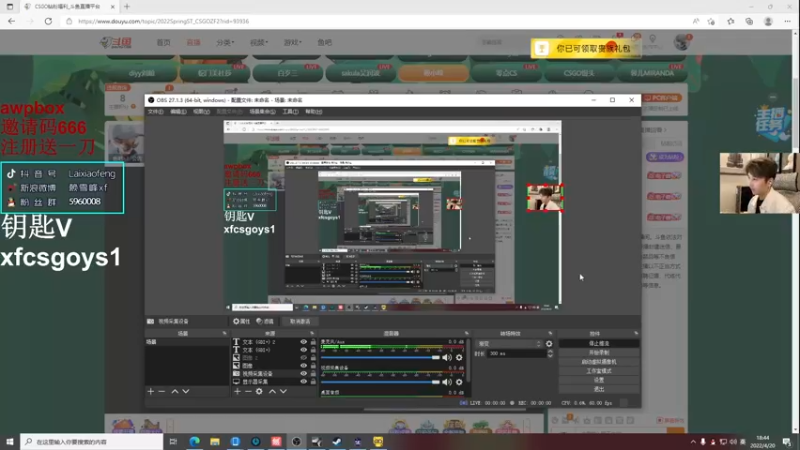This screenshot has height=450, width=800.
Task: Open Windows Start menu
Action: pos(10,442)
